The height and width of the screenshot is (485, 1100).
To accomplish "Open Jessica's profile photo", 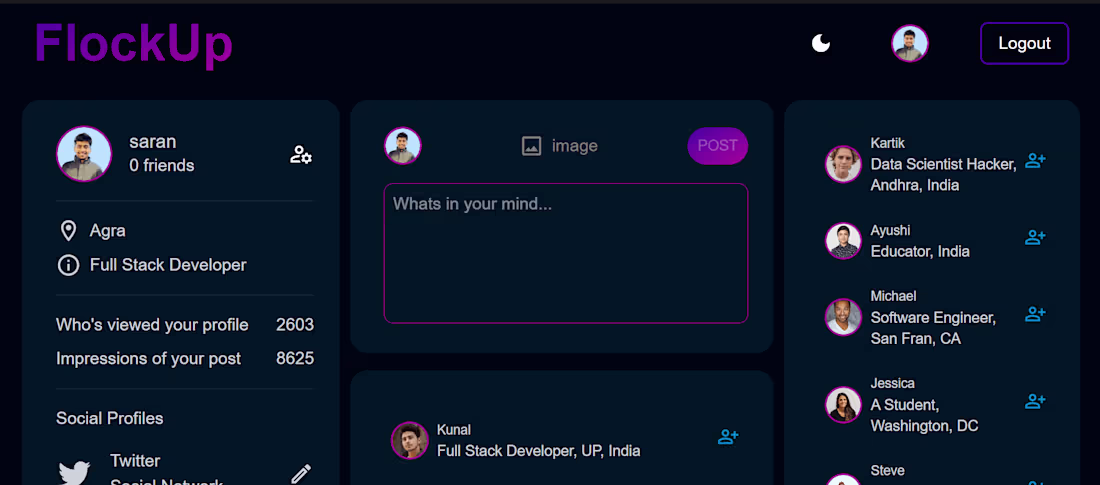I will pos(843,405).
